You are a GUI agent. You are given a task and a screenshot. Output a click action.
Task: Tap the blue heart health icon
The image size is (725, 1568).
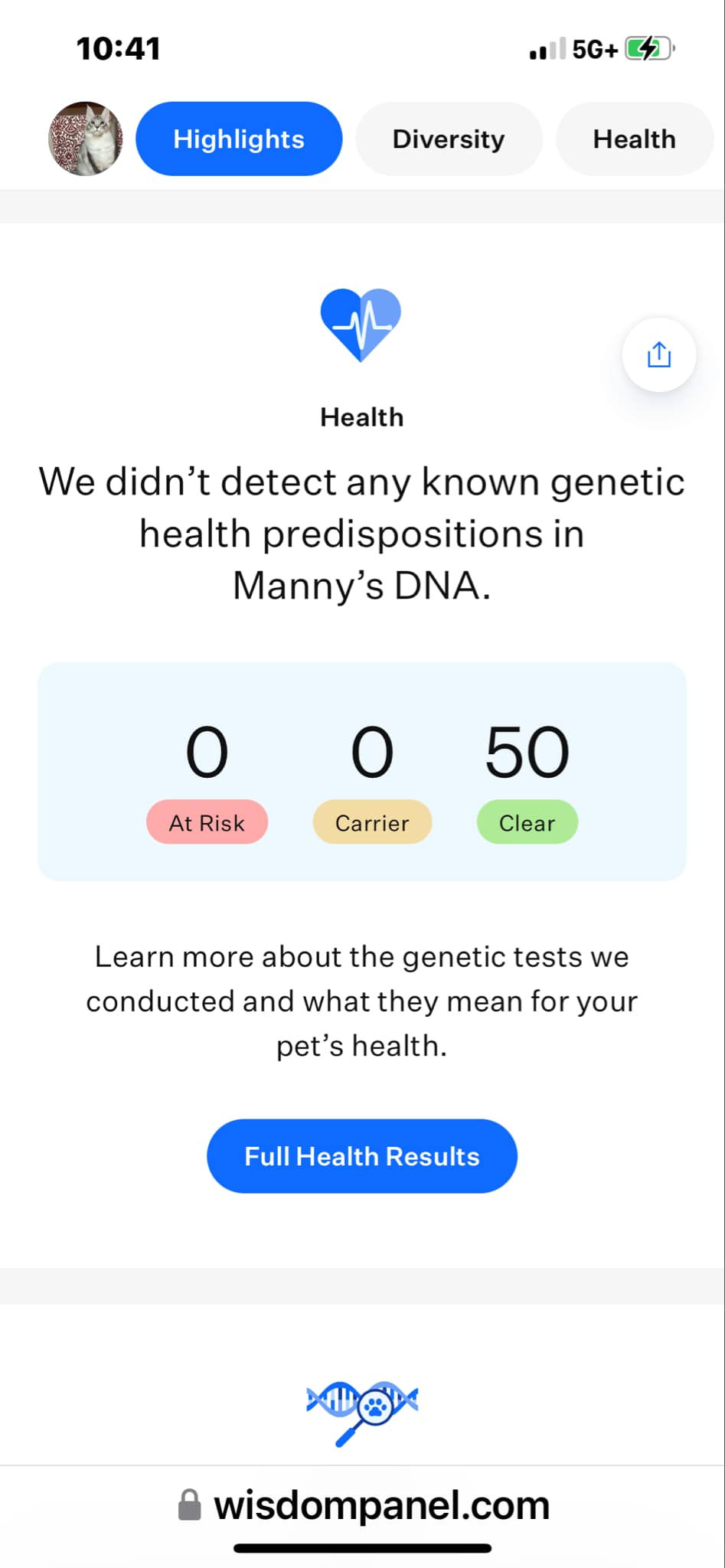coord(361,325)
